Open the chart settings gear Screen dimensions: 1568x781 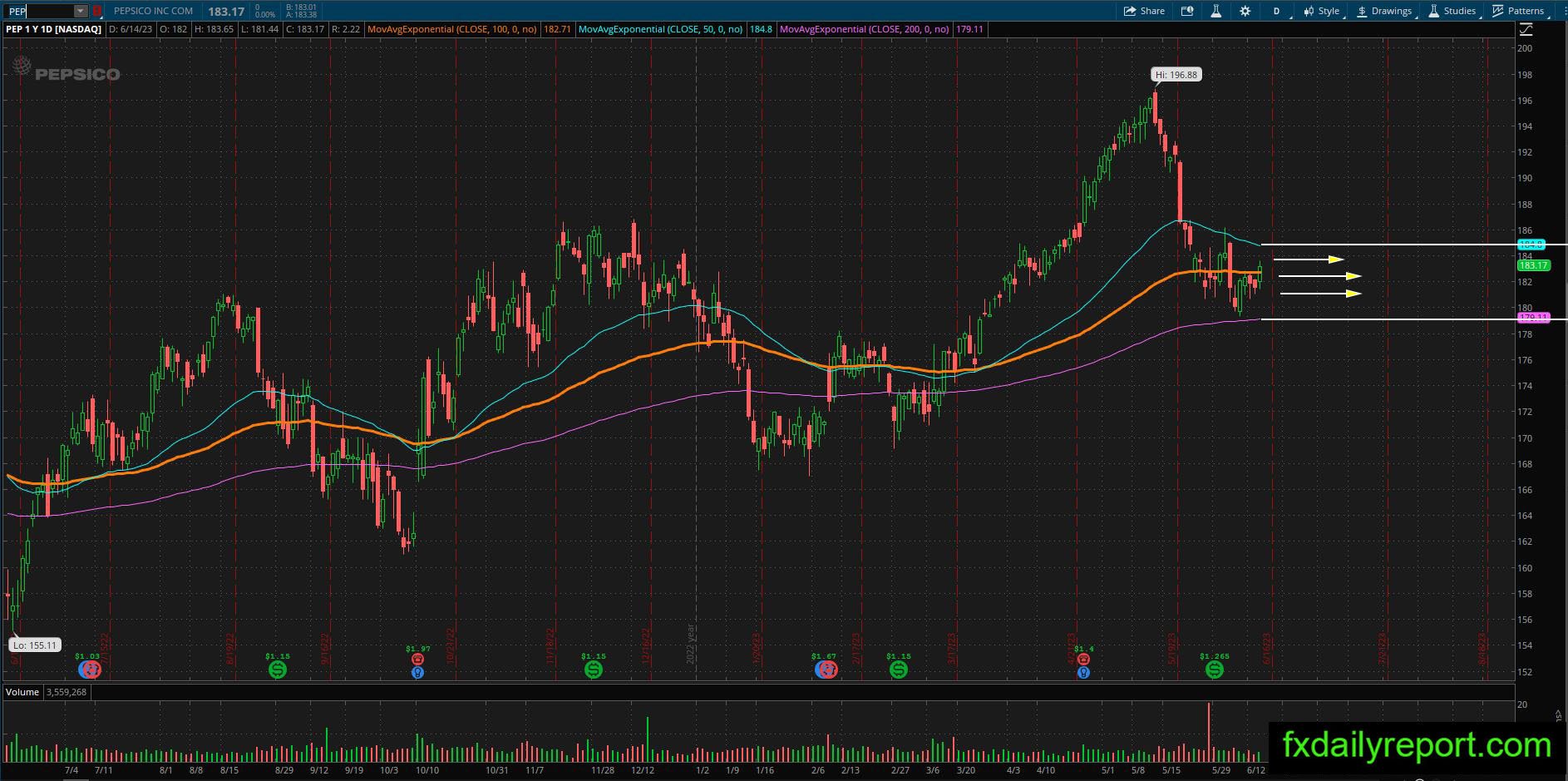(x=1245, y=11)
